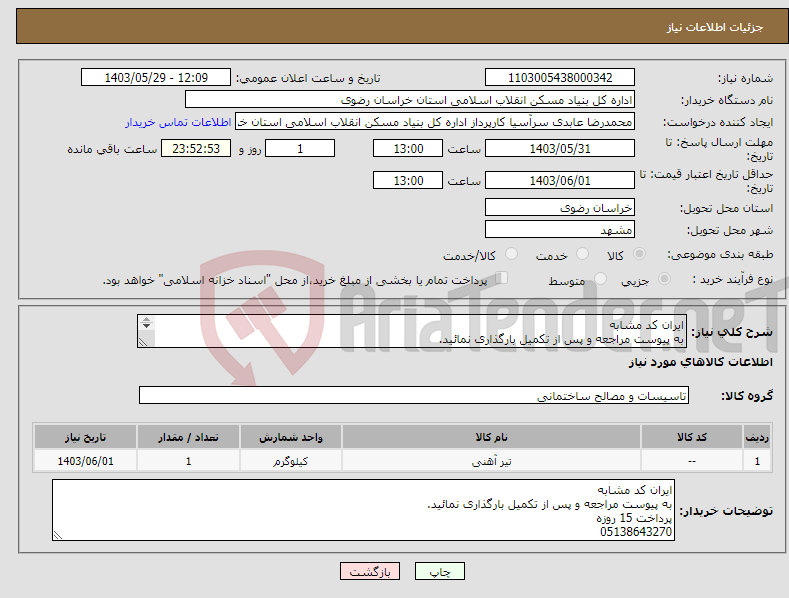
Task: Click the نام دستگاه خریدار field
Action: click(x=410, y=100)
